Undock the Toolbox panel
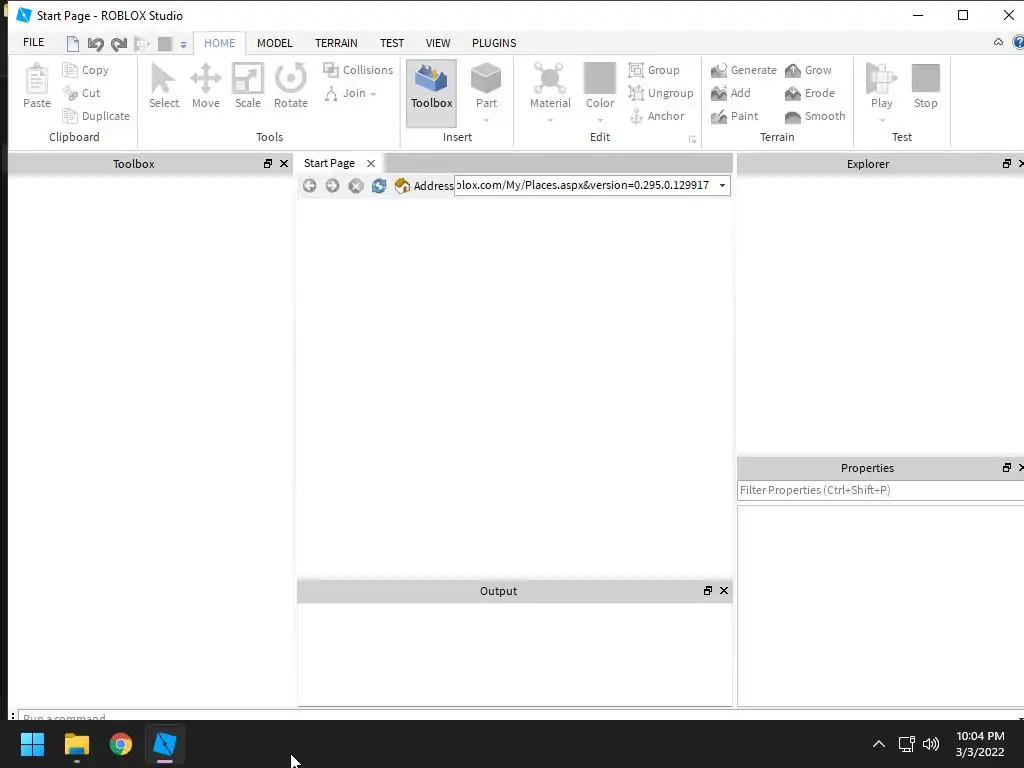 pyautogui.click(x=268, y=163)
